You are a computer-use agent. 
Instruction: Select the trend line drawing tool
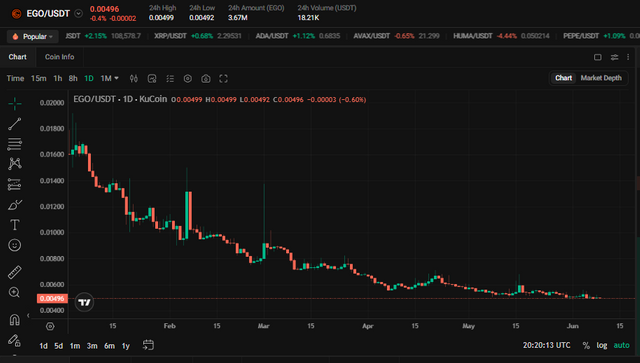[15, 124]
